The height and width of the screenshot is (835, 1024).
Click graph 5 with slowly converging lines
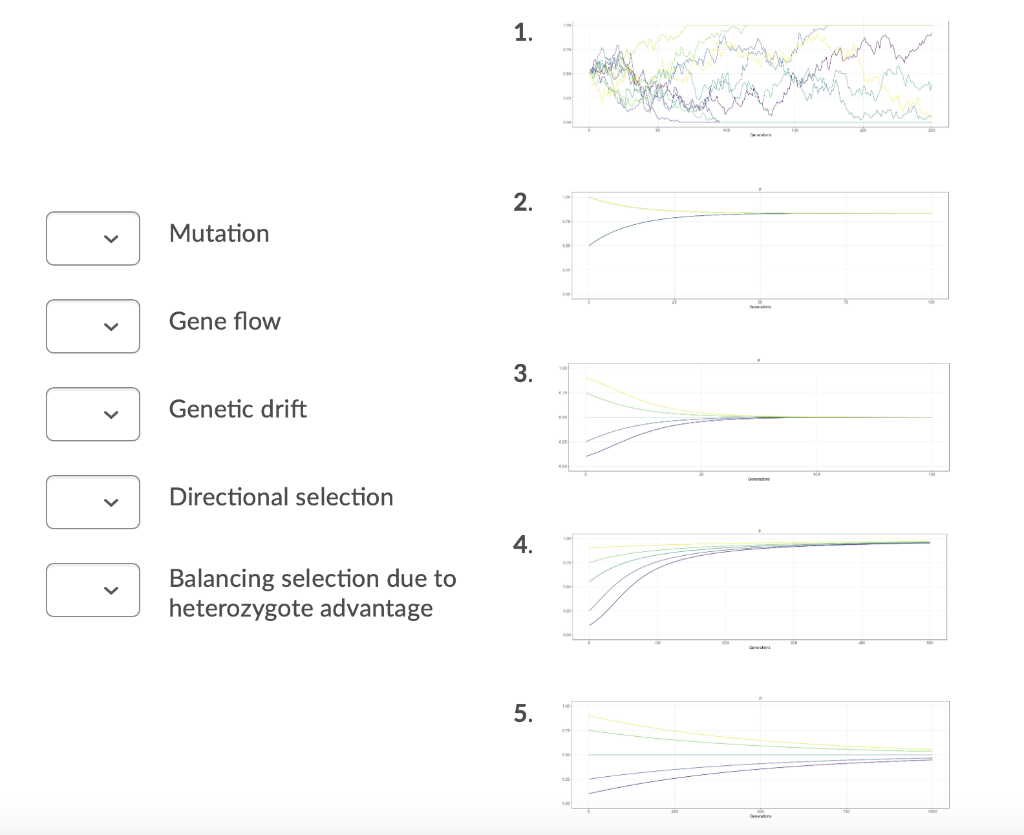(x=755, y=753)
